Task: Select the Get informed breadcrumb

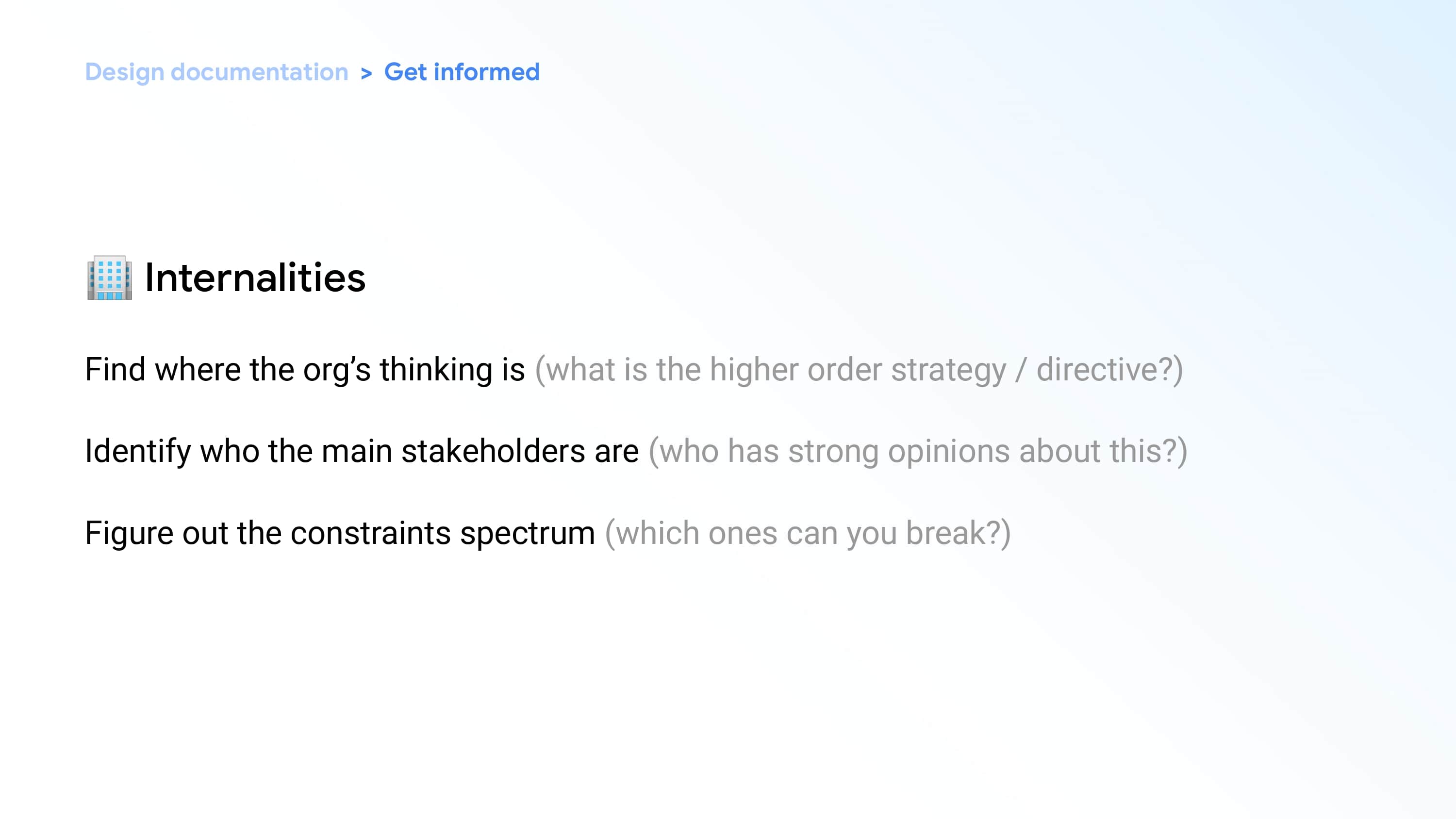Action: 462,72
